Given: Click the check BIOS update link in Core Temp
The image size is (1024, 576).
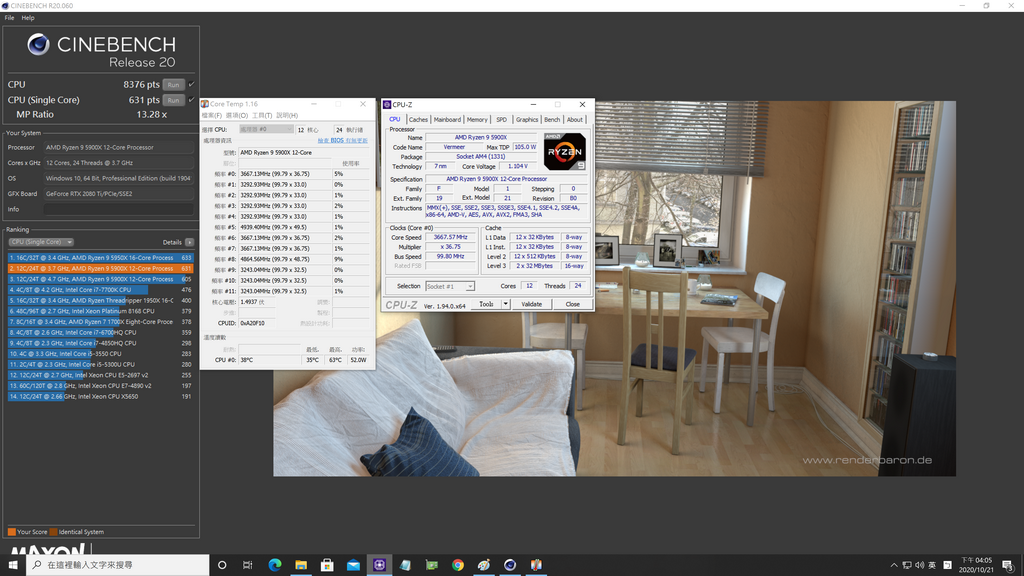Looking at the screenshot, I should point(342,140).
